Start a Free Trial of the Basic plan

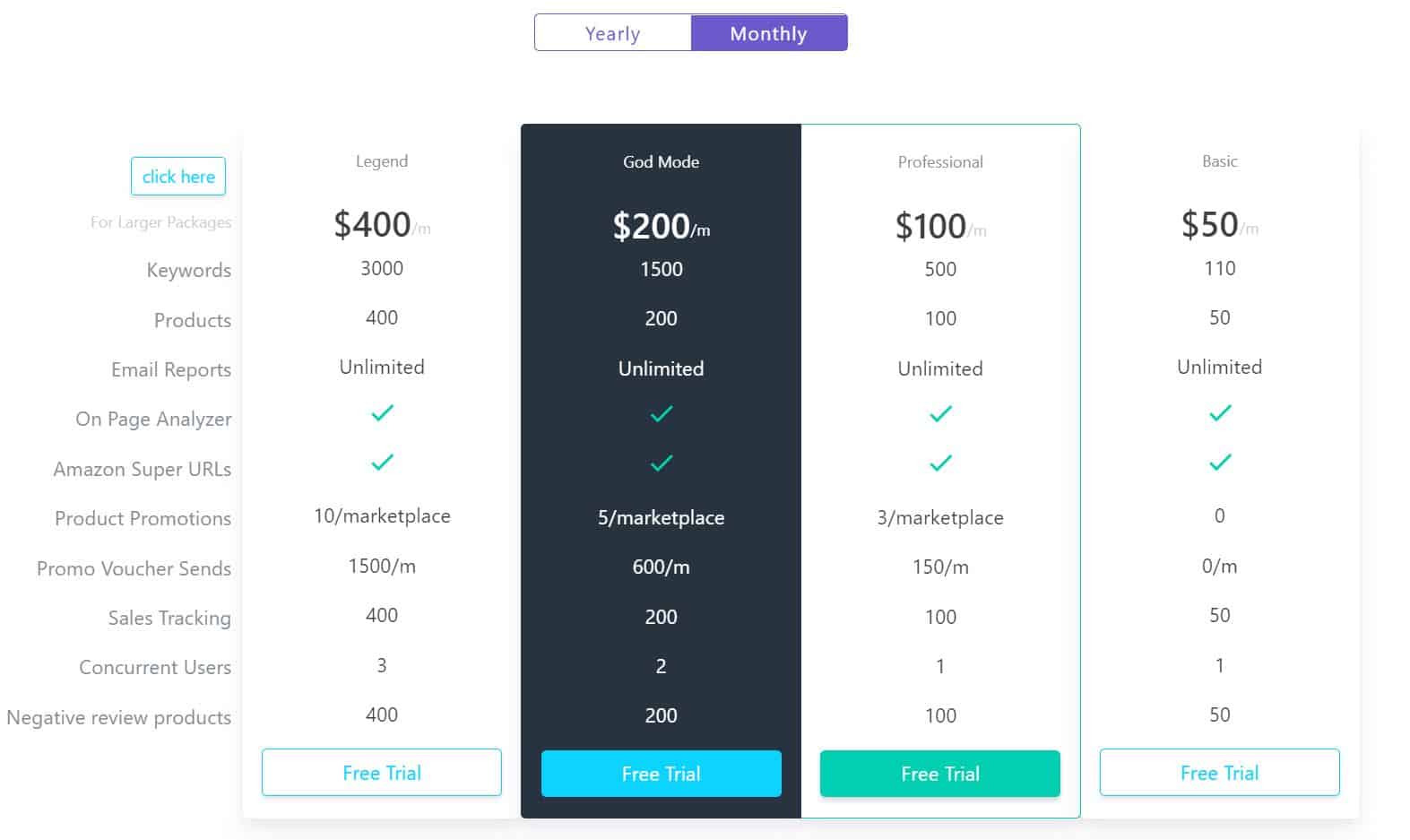pyautogui.click(x=1219, y=772)
